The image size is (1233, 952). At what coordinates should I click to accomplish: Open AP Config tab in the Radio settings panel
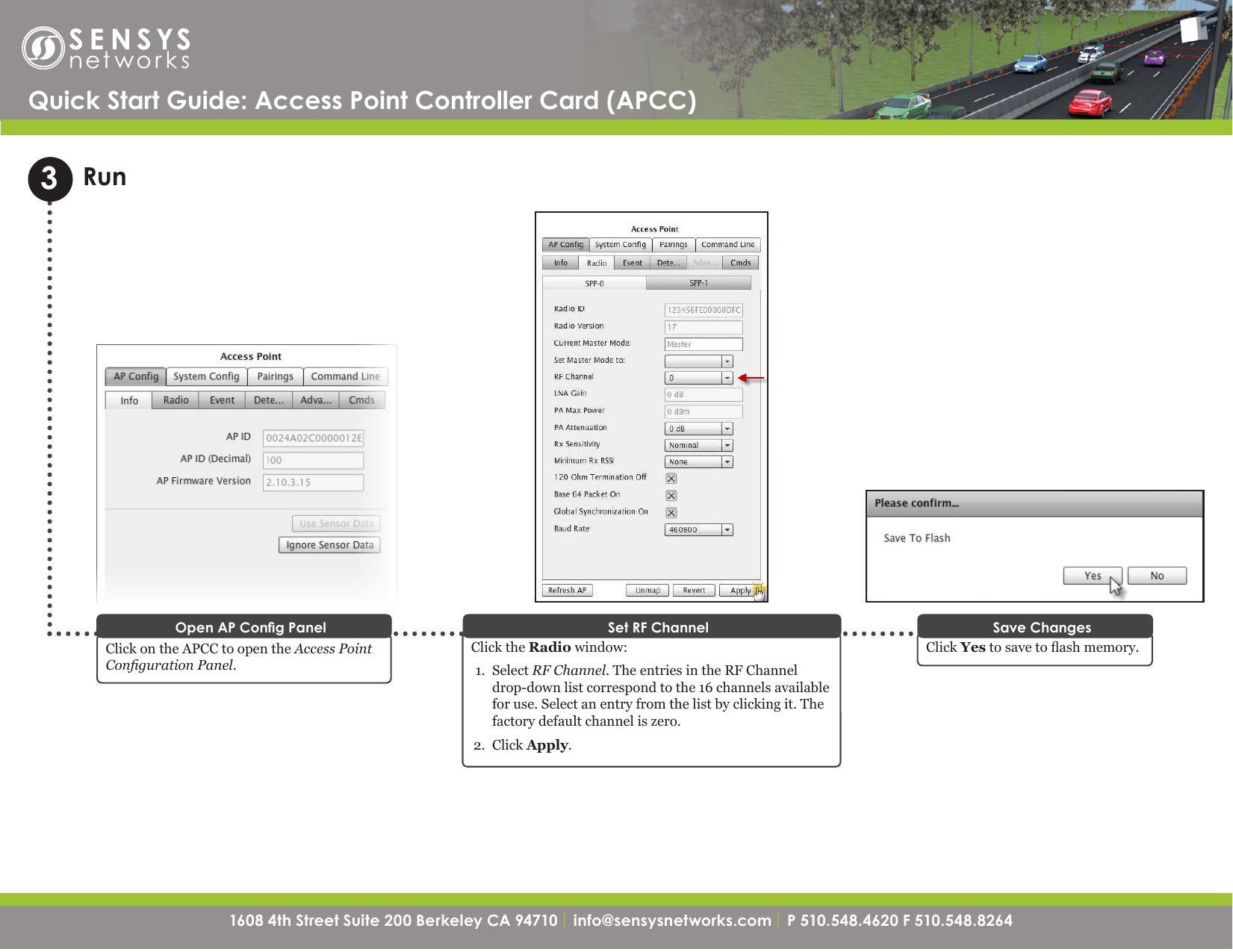pyautogui.click(x=565, y=245)
